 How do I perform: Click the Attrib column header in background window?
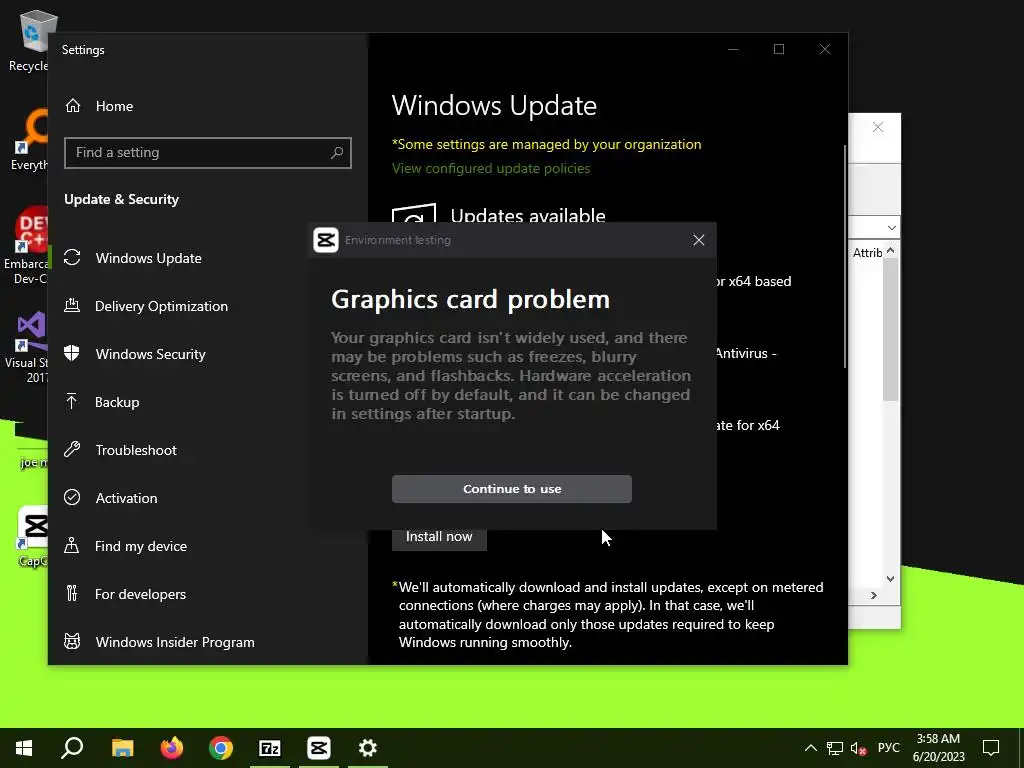[867, 253]
